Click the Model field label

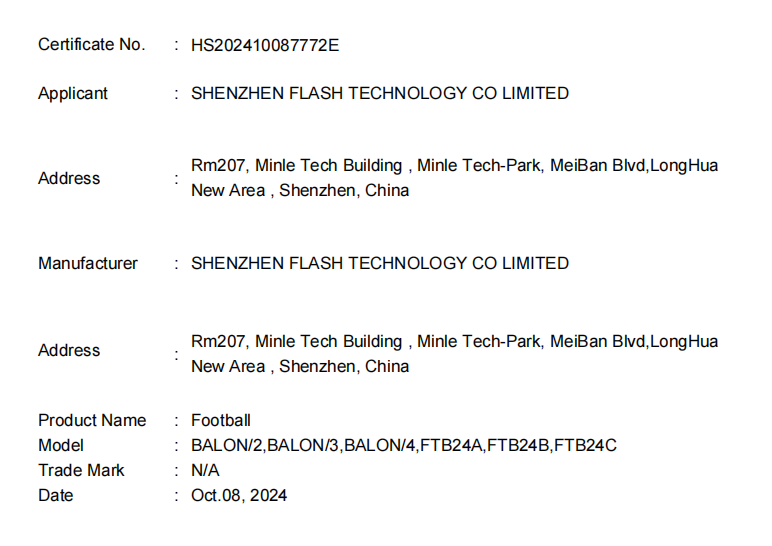click(x=61, y=445)
